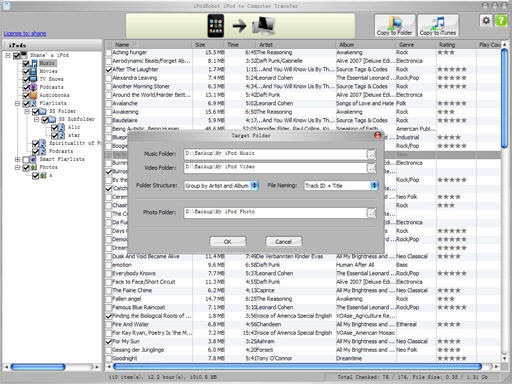Browse for the Video Folder path
Viewport: 512px width, 384px height.
[x=371, y=168]
